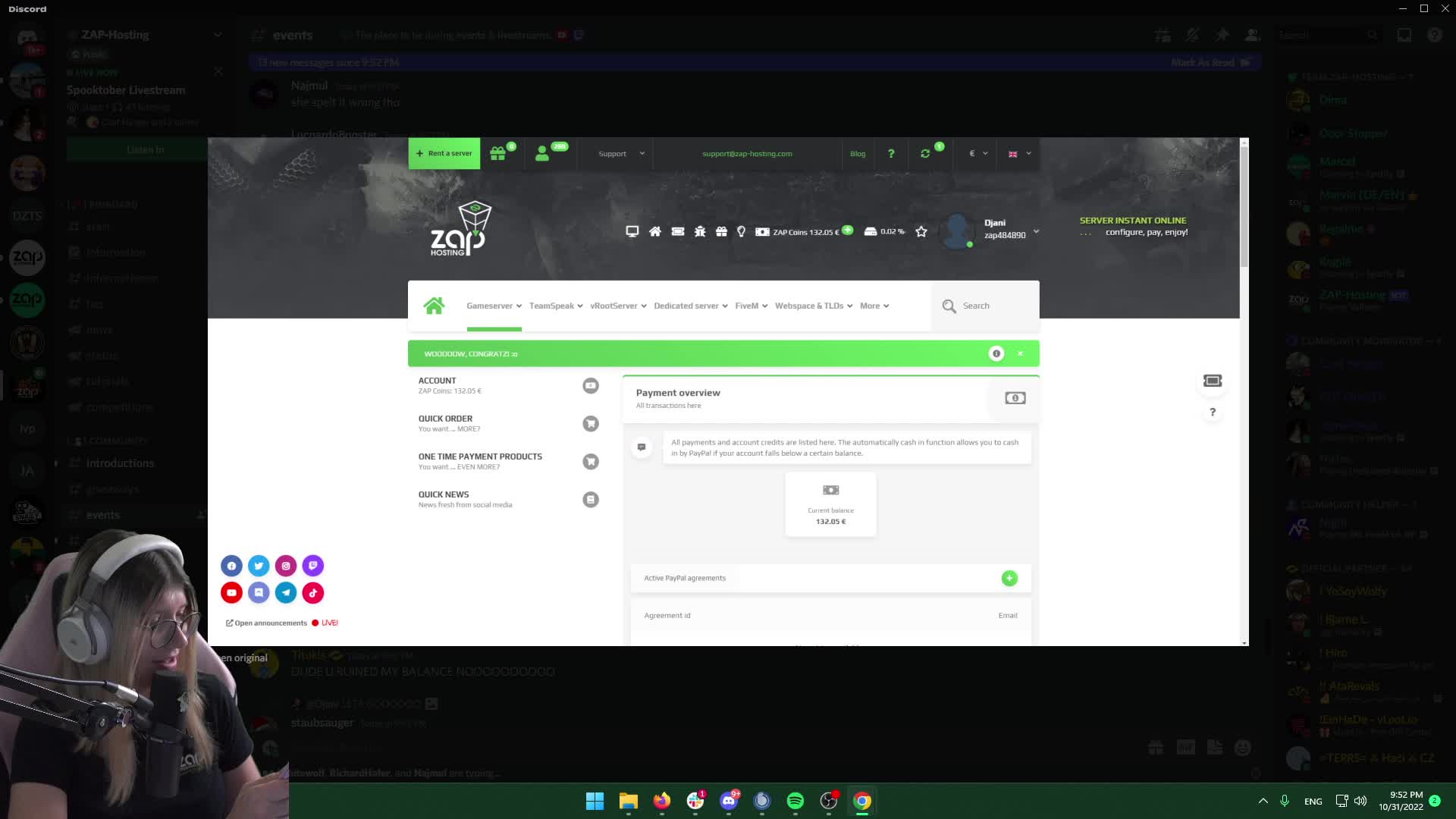1456x819 pixels.
Task: Open the Instagram social icon
Action: (x=286, y=566)
